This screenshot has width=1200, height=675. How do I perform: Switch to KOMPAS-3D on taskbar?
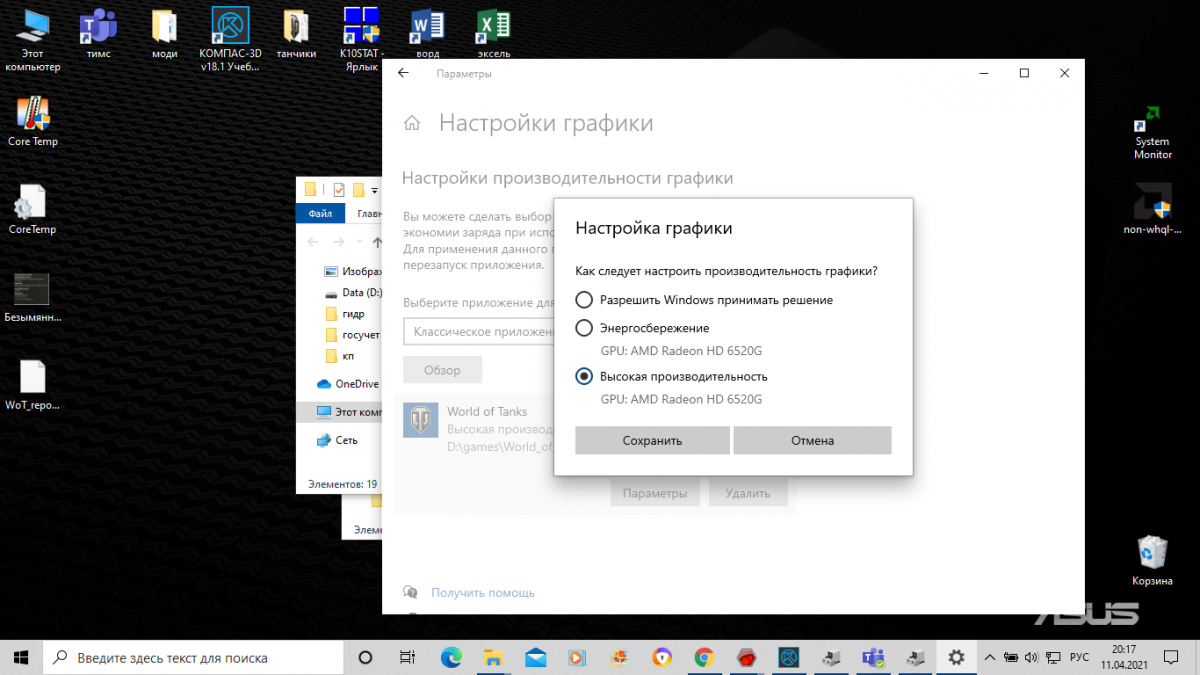pos(789,657)
